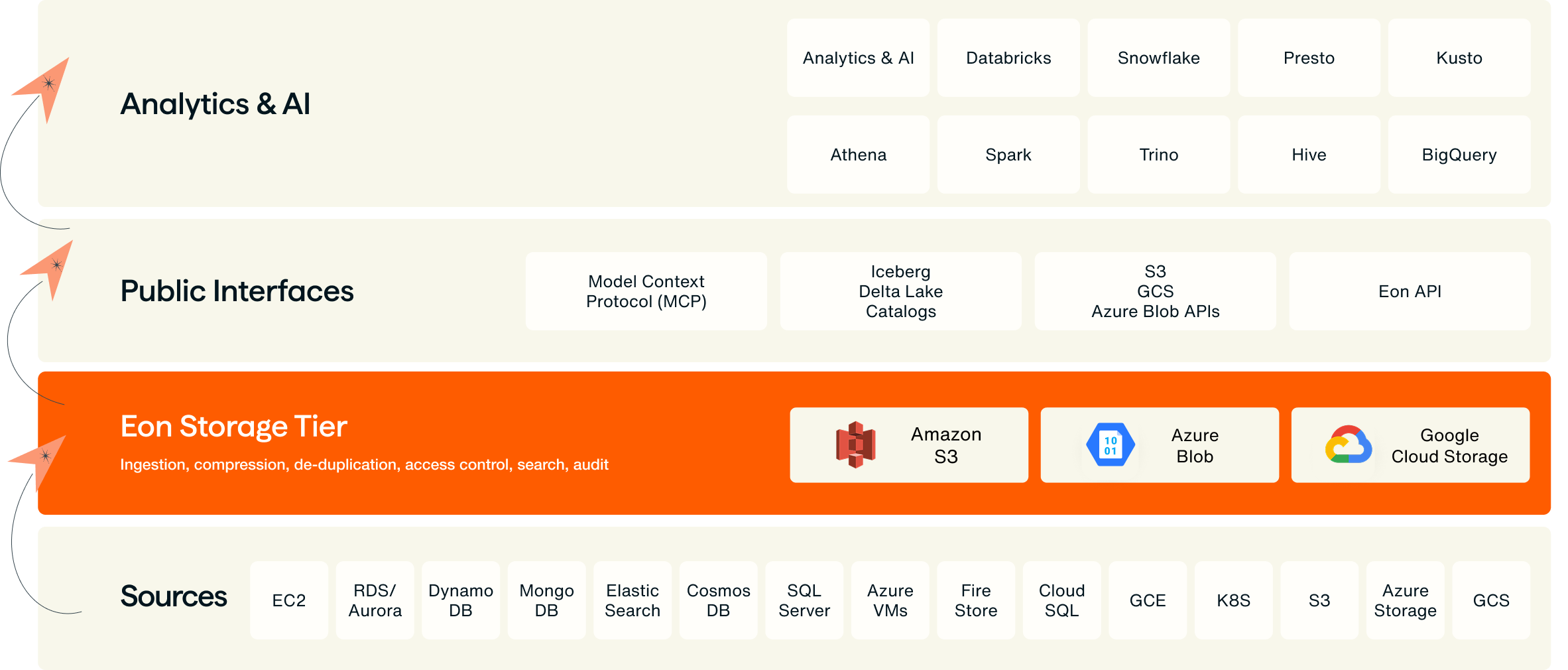
Task: Click the Eon Storage Tier heading
Action: (x=233, y=427)
